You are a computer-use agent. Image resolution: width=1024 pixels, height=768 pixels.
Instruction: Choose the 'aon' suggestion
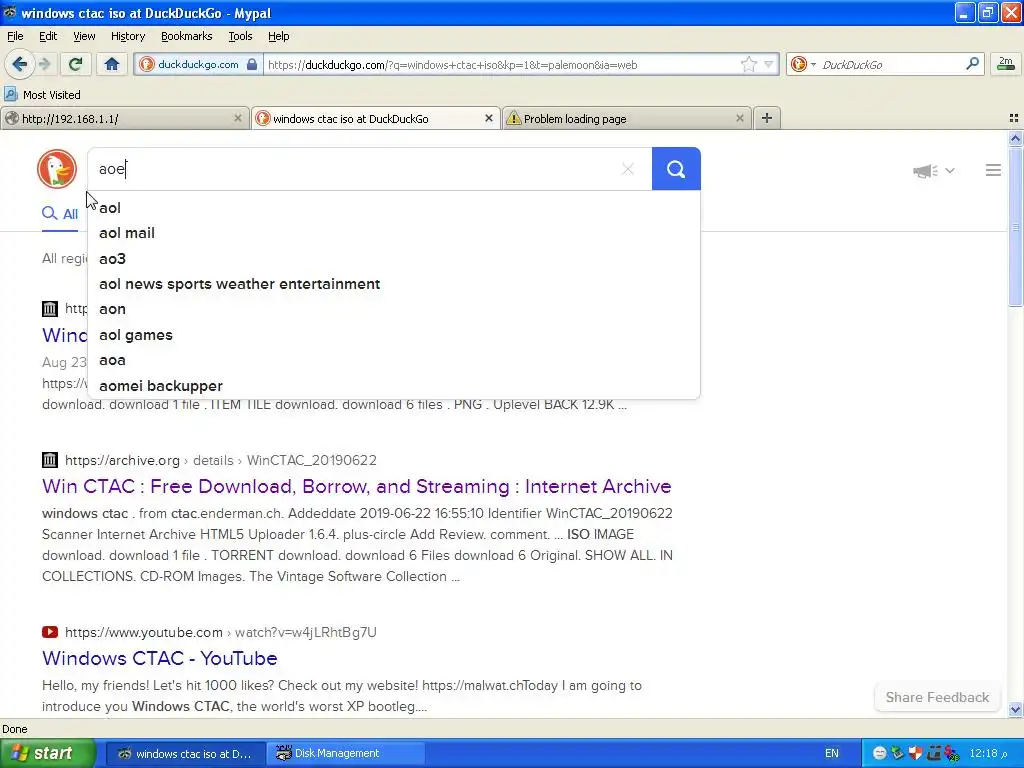click(394, 309)
